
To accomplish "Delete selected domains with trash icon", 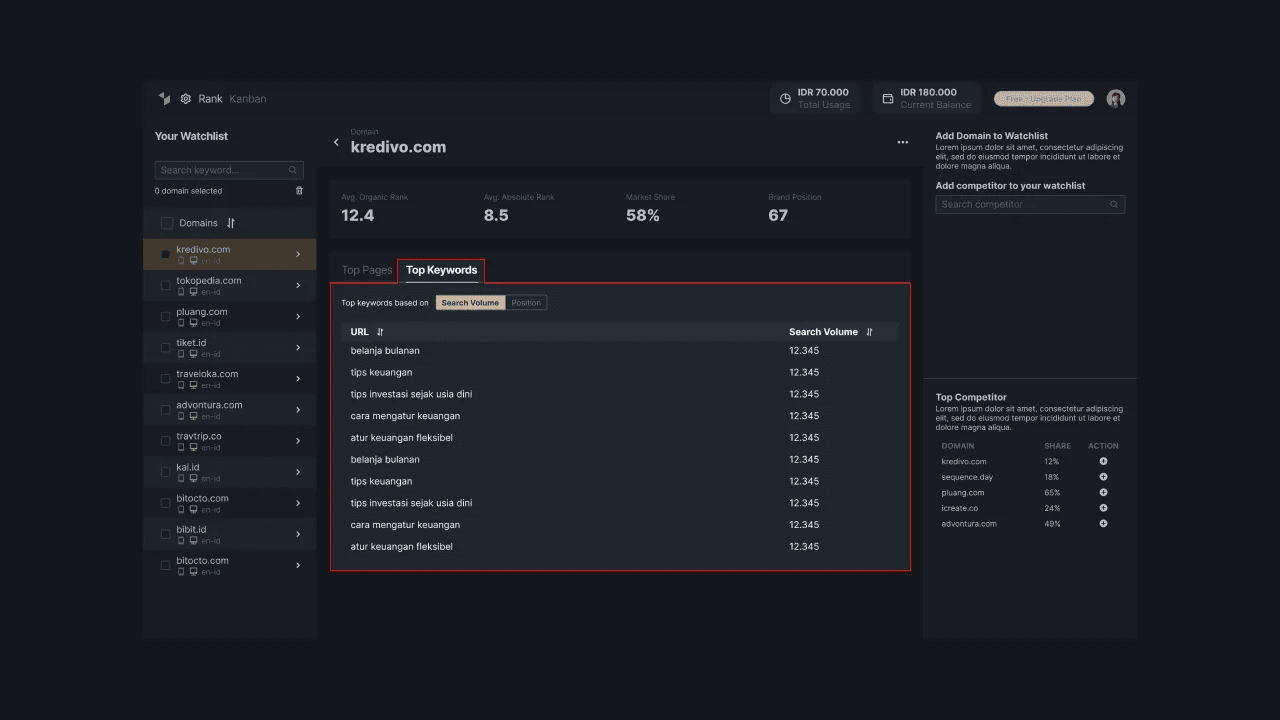I will (299, 191).
